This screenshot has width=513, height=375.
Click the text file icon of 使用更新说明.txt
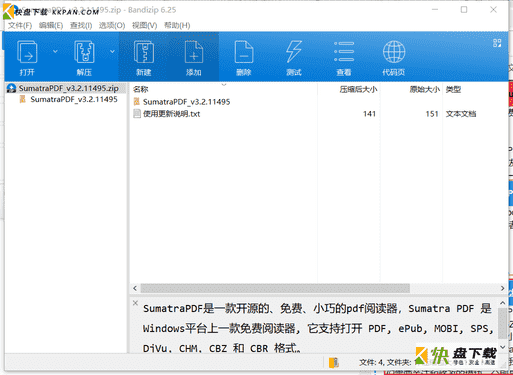click(137, 114)
